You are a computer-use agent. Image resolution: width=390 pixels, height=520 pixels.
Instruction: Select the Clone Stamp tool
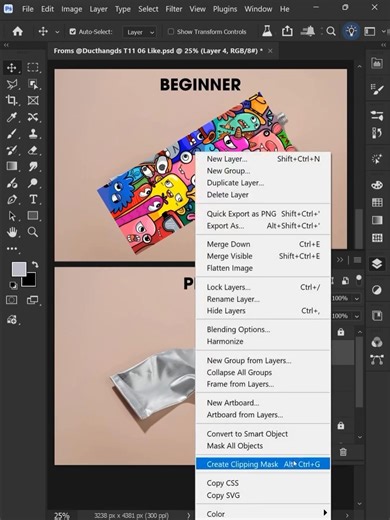(33, 134)
